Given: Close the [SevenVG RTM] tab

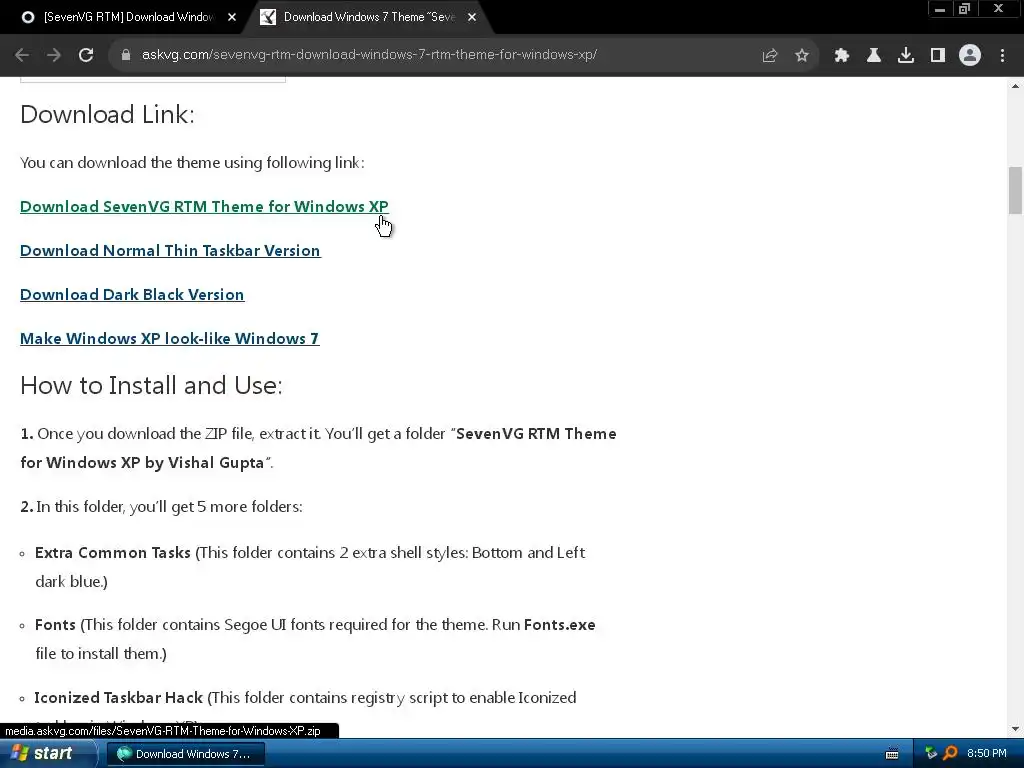Looking at the screenshot, I should (x=232, y=18).
